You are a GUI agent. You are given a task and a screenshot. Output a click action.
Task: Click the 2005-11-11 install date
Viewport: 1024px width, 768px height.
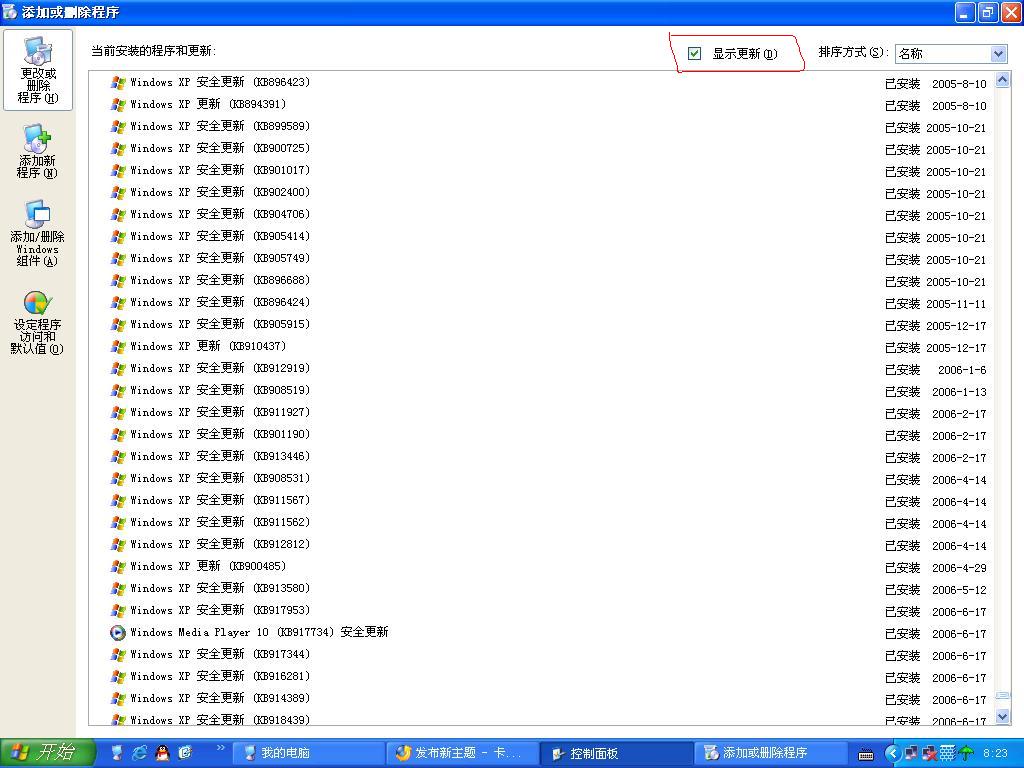[x=956, y=304]
